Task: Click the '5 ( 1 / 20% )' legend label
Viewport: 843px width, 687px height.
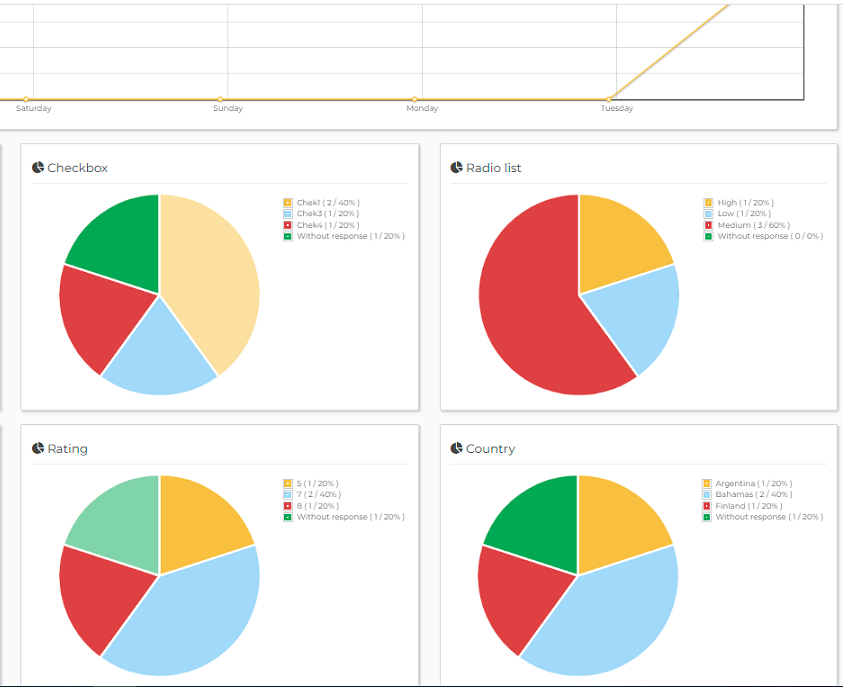Action: click(317, 483)
